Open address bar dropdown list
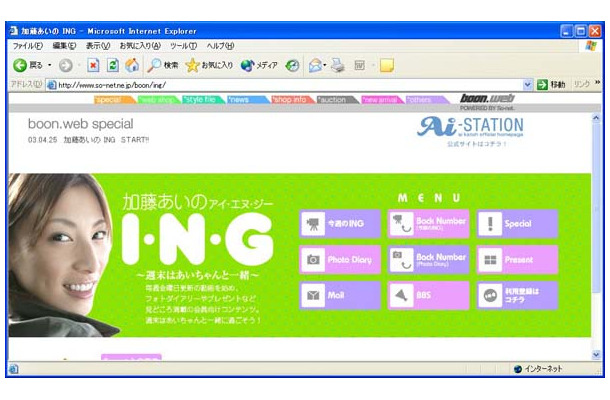The height and width of the screenshot is (400, 610). click(527, 84)
